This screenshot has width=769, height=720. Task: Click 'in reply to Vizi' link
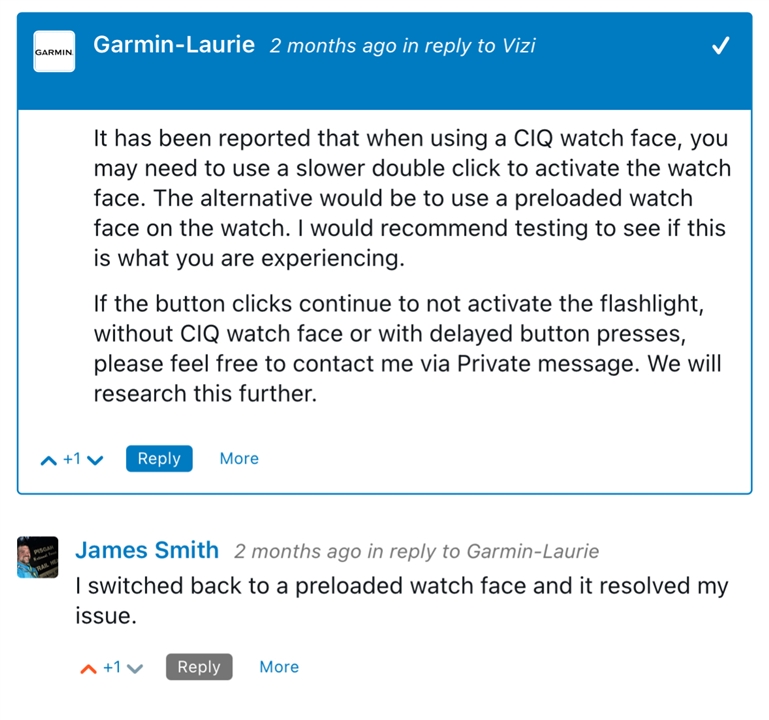[469, 46]
